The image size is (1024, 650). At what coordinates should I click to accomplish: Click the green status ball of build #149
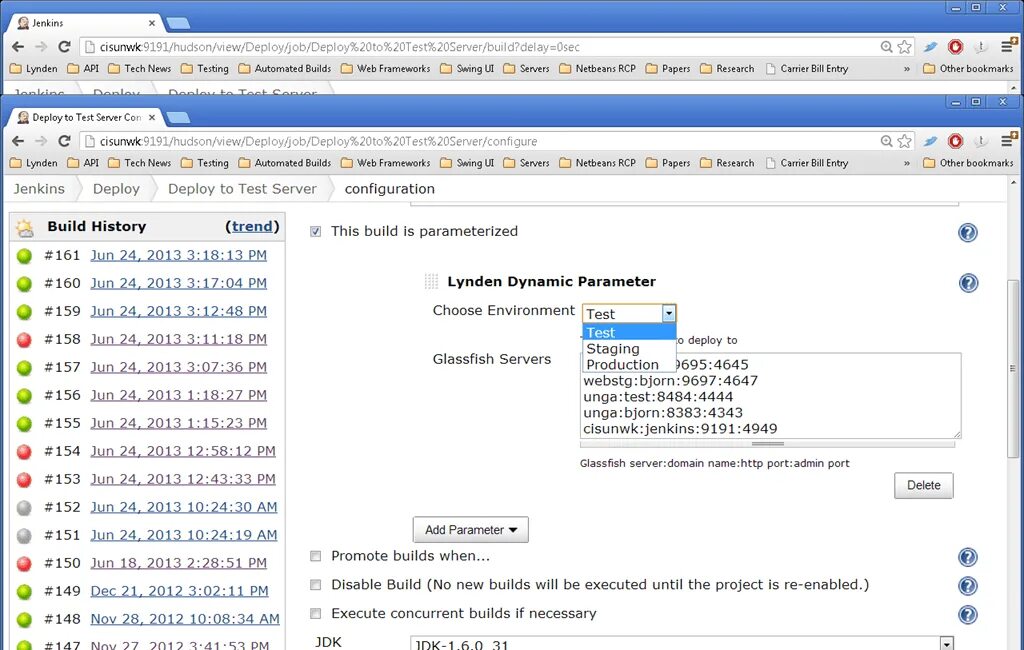point(24,592)
